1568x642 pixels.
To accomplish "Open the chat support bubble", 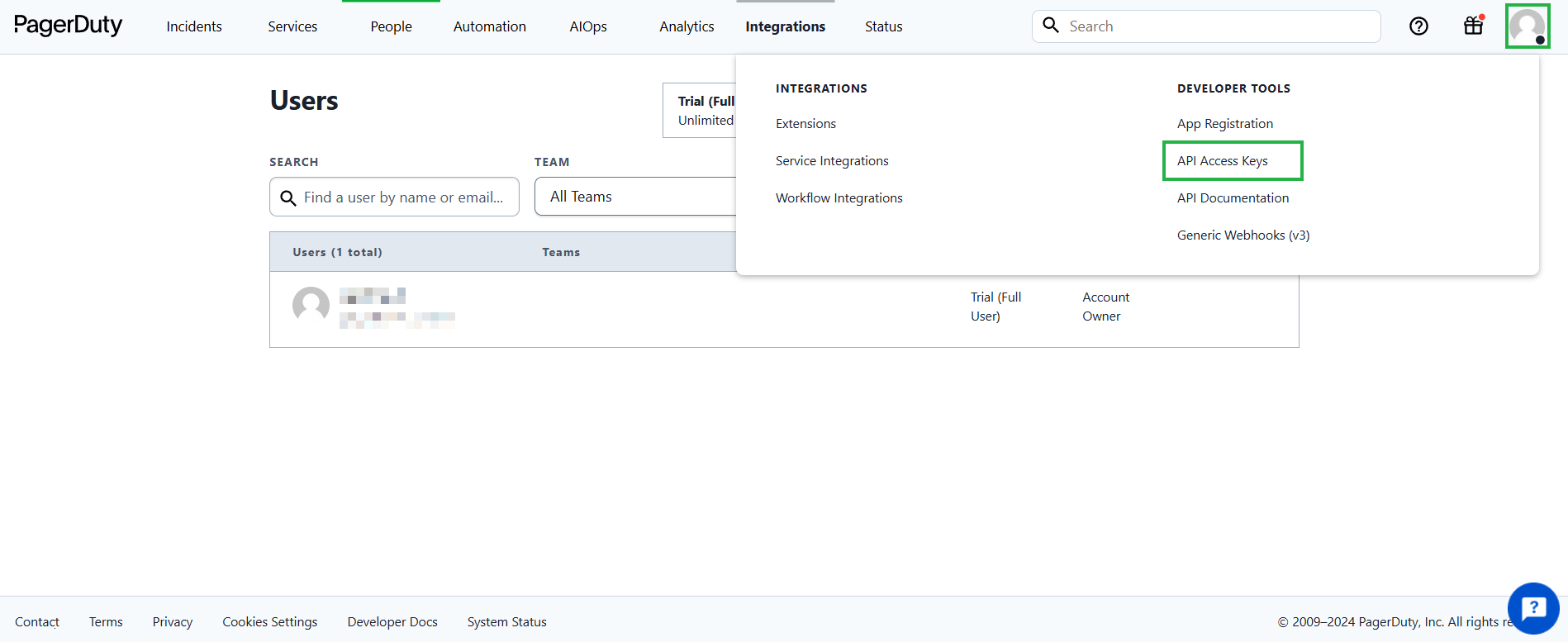I will tap(1533, 608).
